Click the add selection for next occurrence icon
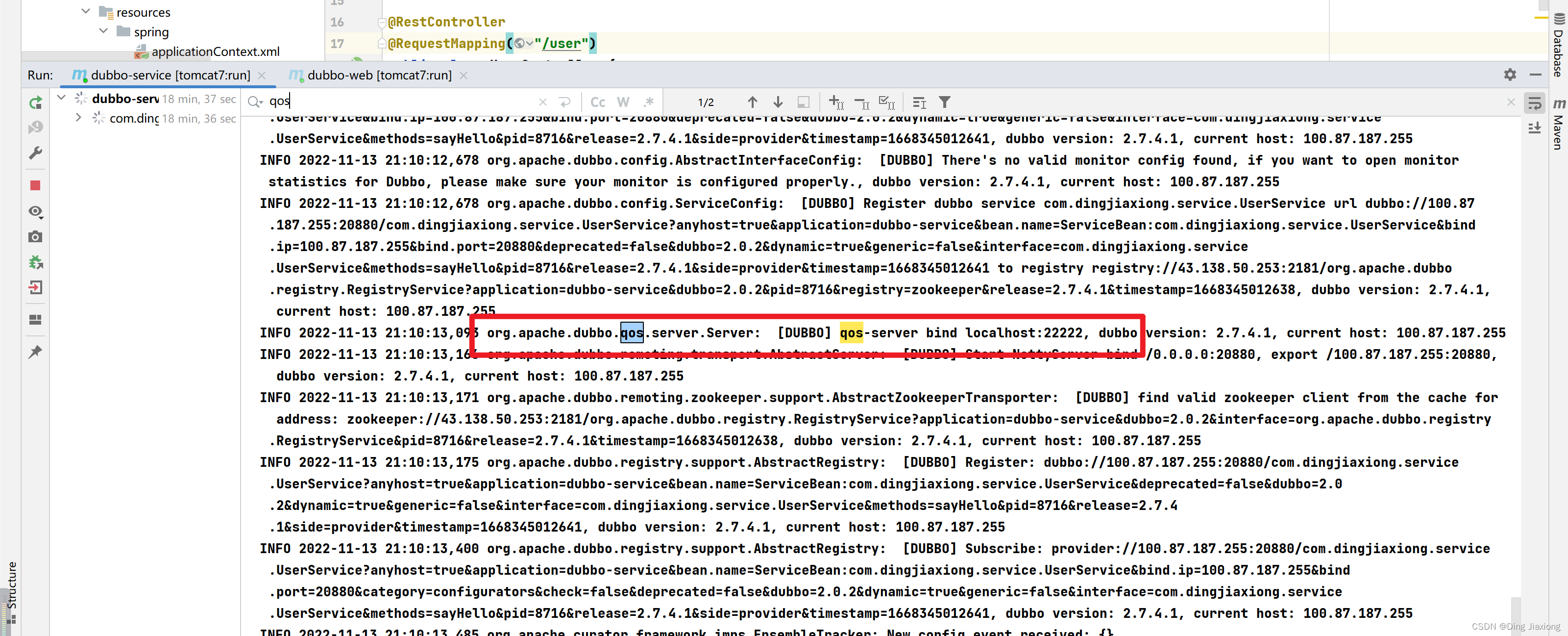Image resolution: width=1568 pixels, height=636 pixels. pos(836,102)
